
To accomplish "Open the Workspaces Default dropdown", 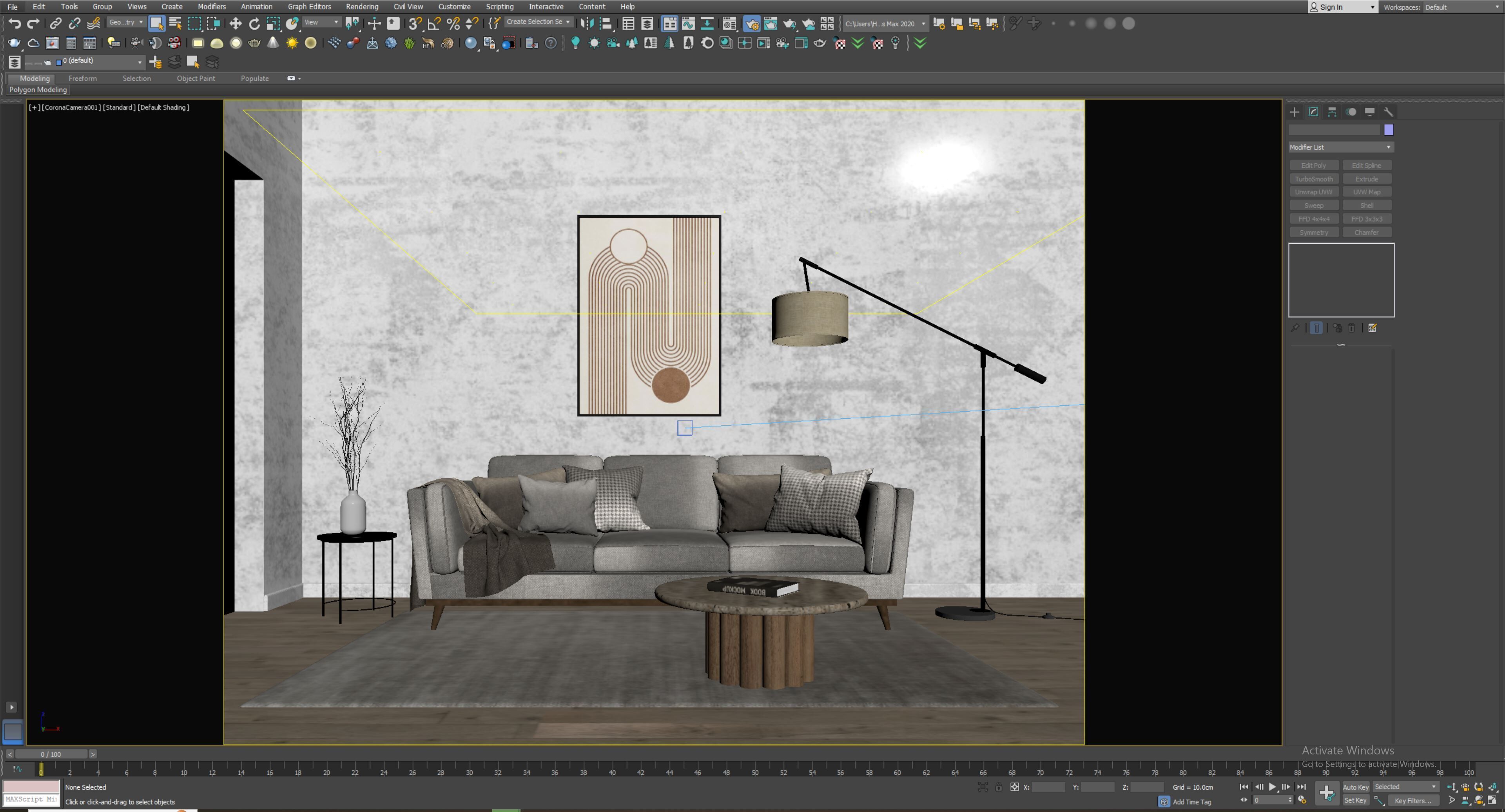I will tap(1462, 7).
